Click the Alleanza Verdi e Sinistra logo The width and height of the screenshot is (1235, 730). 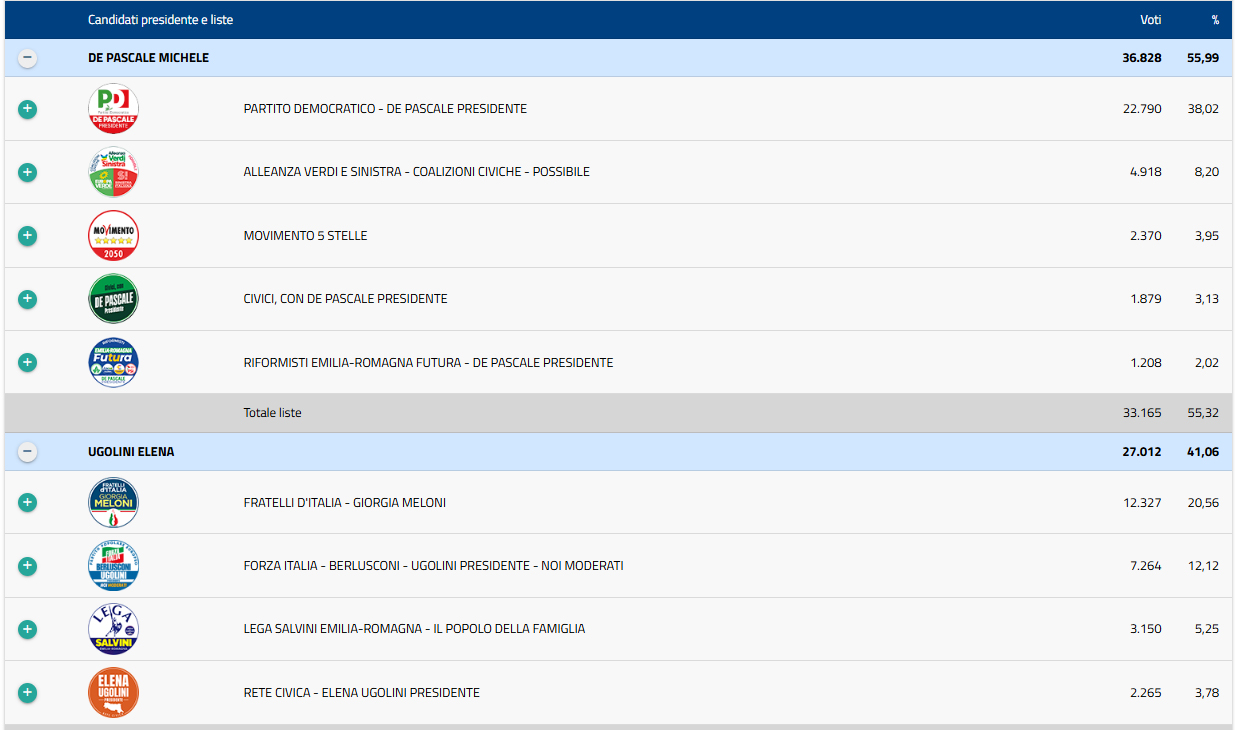click(113, 172)
